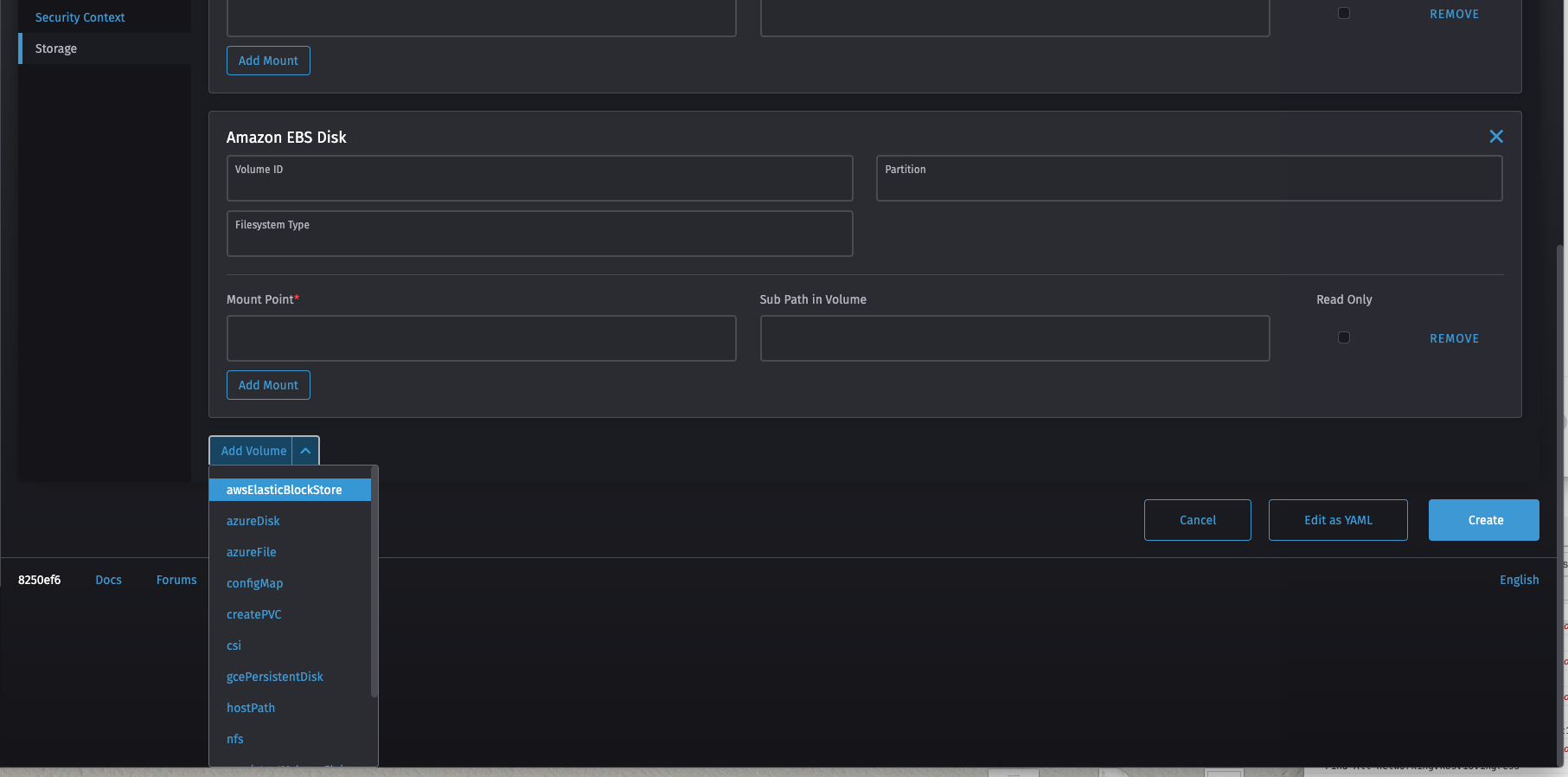Open the Security Context tab
Viewport: 1568px width, 777px height.
pos(80,17)
